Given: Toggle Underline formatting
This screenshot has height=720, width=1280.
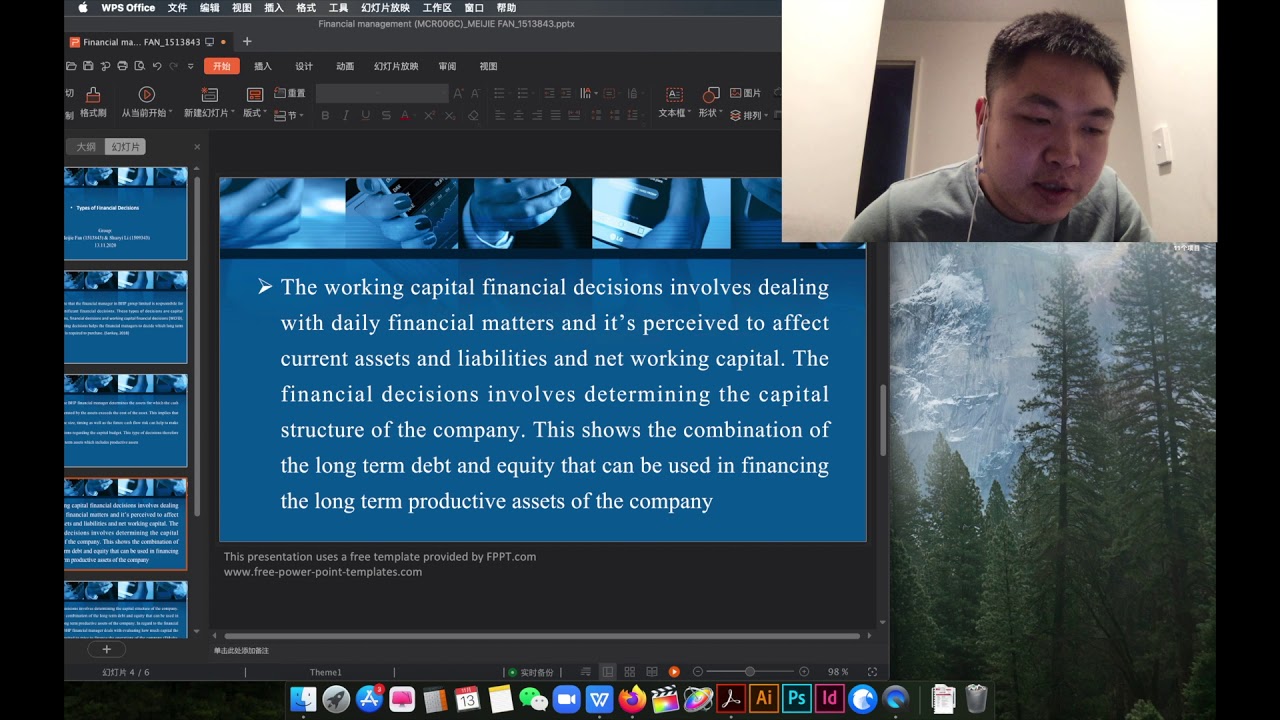Looking at the screenshot, I should point(366,116).
